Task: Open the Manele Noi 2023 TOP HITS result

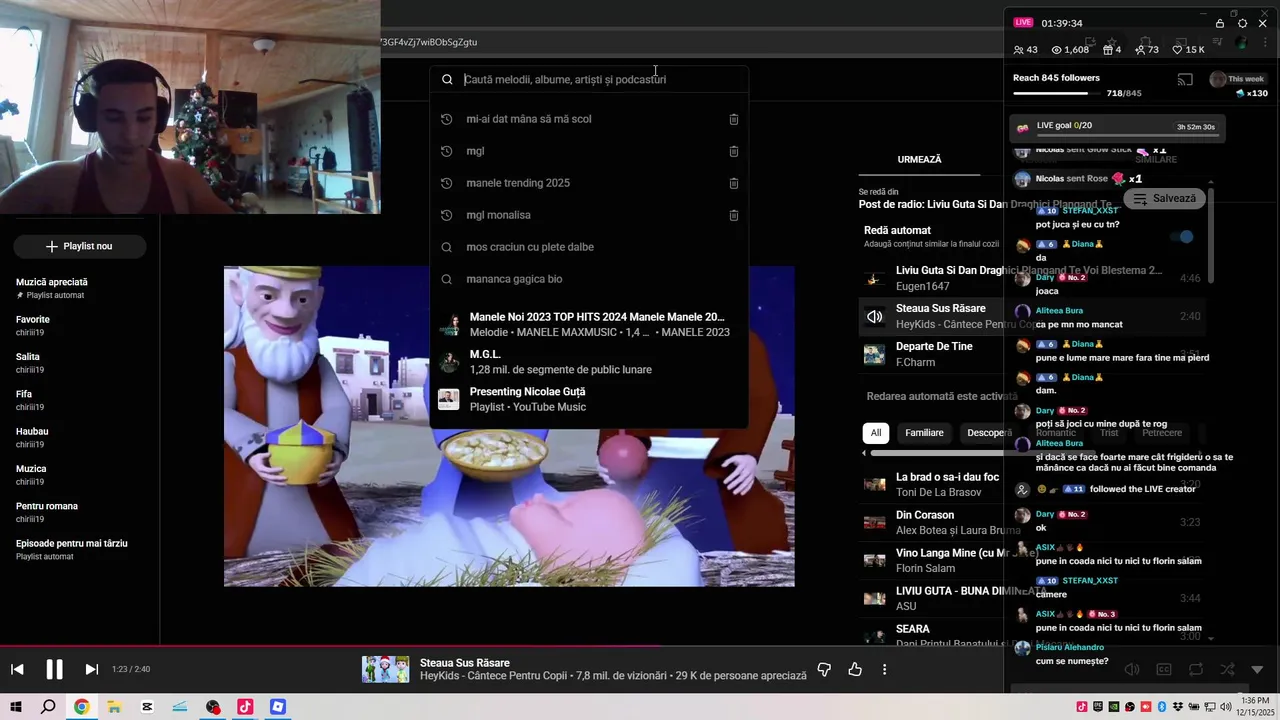Action: point(589,324)
